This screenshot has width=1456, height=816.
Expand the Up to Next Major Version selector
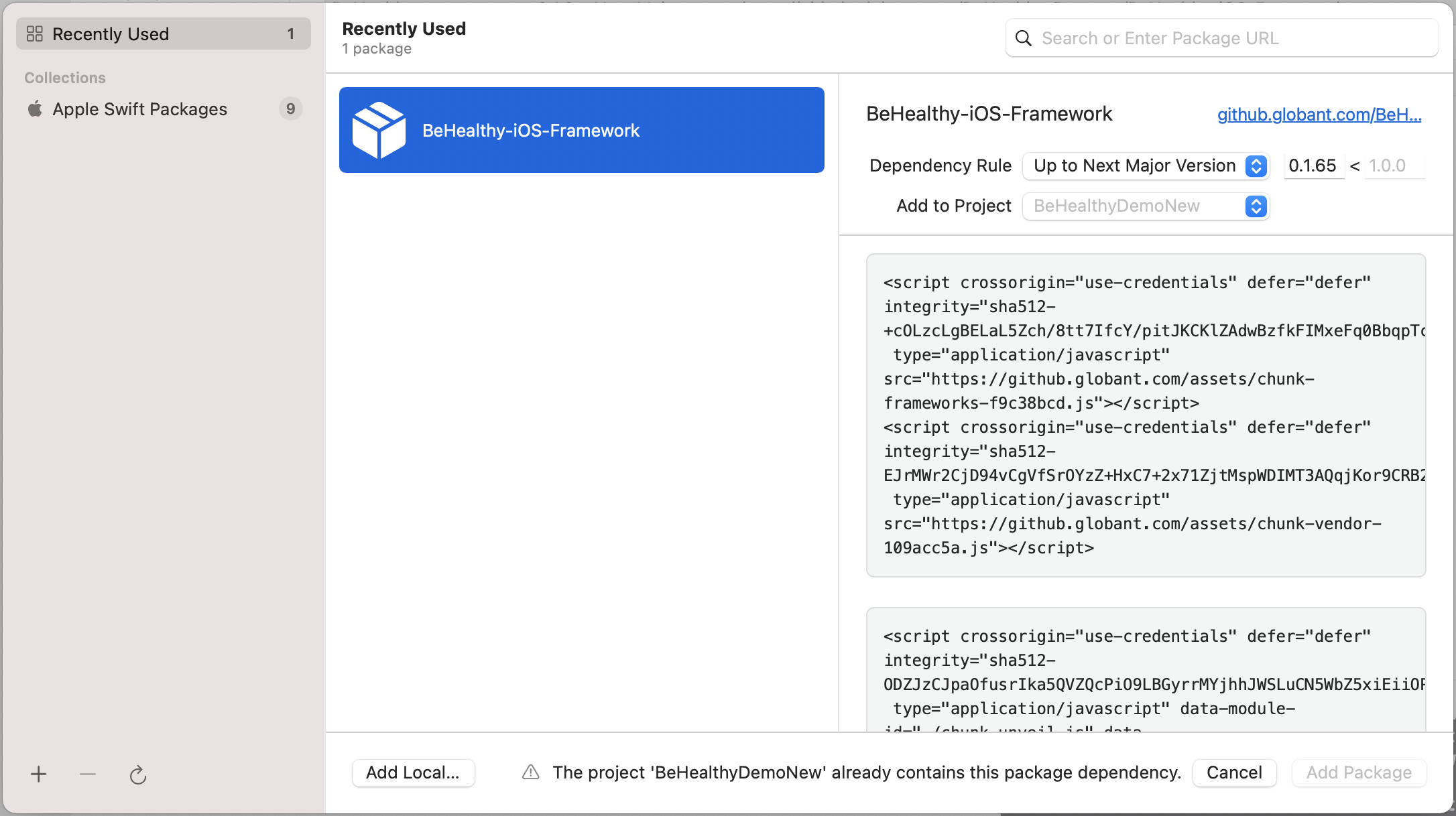tap(1255, 166)
